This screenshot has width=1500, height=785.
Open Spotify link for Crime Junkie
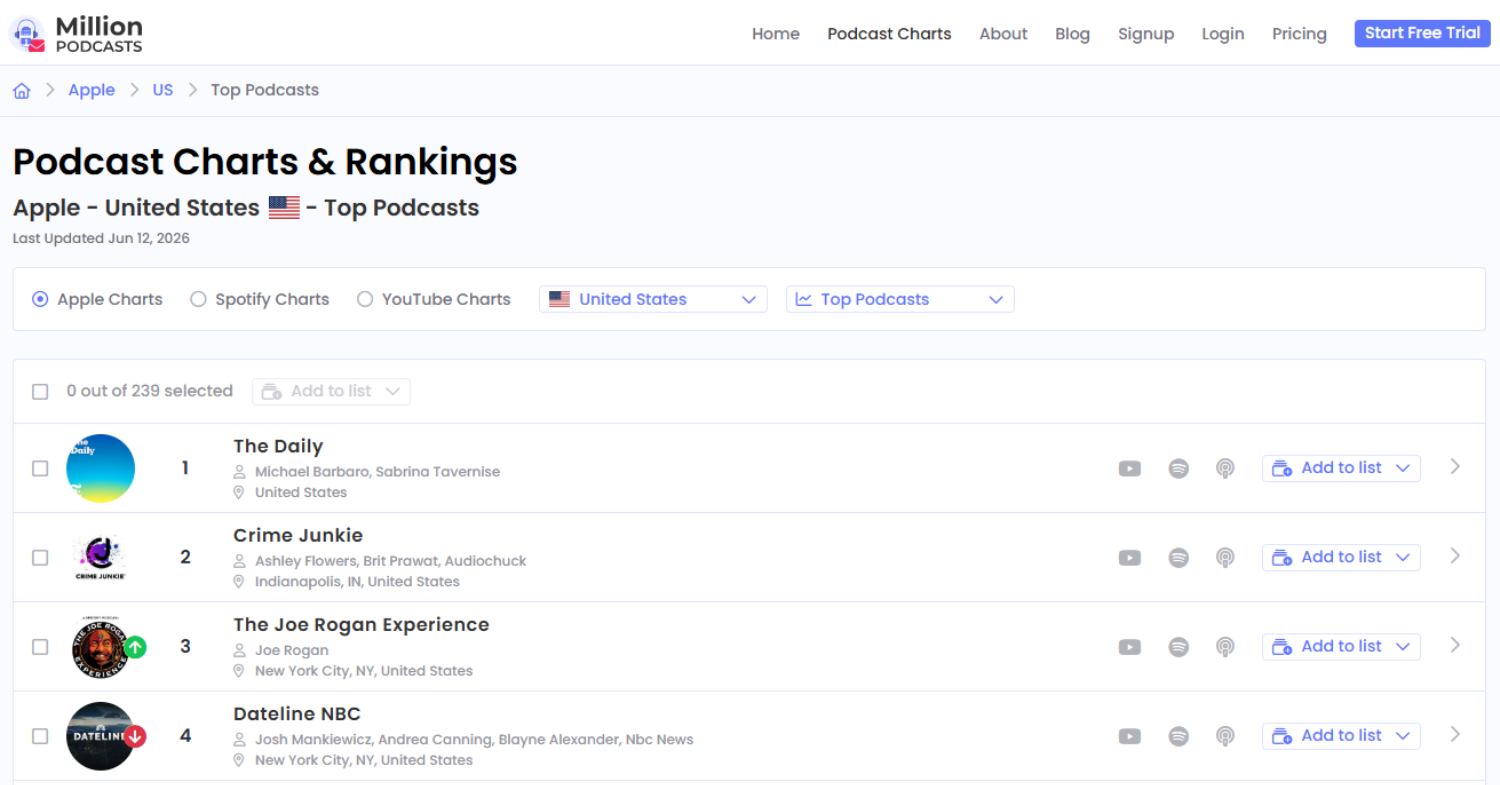[x=1179, y=557]
